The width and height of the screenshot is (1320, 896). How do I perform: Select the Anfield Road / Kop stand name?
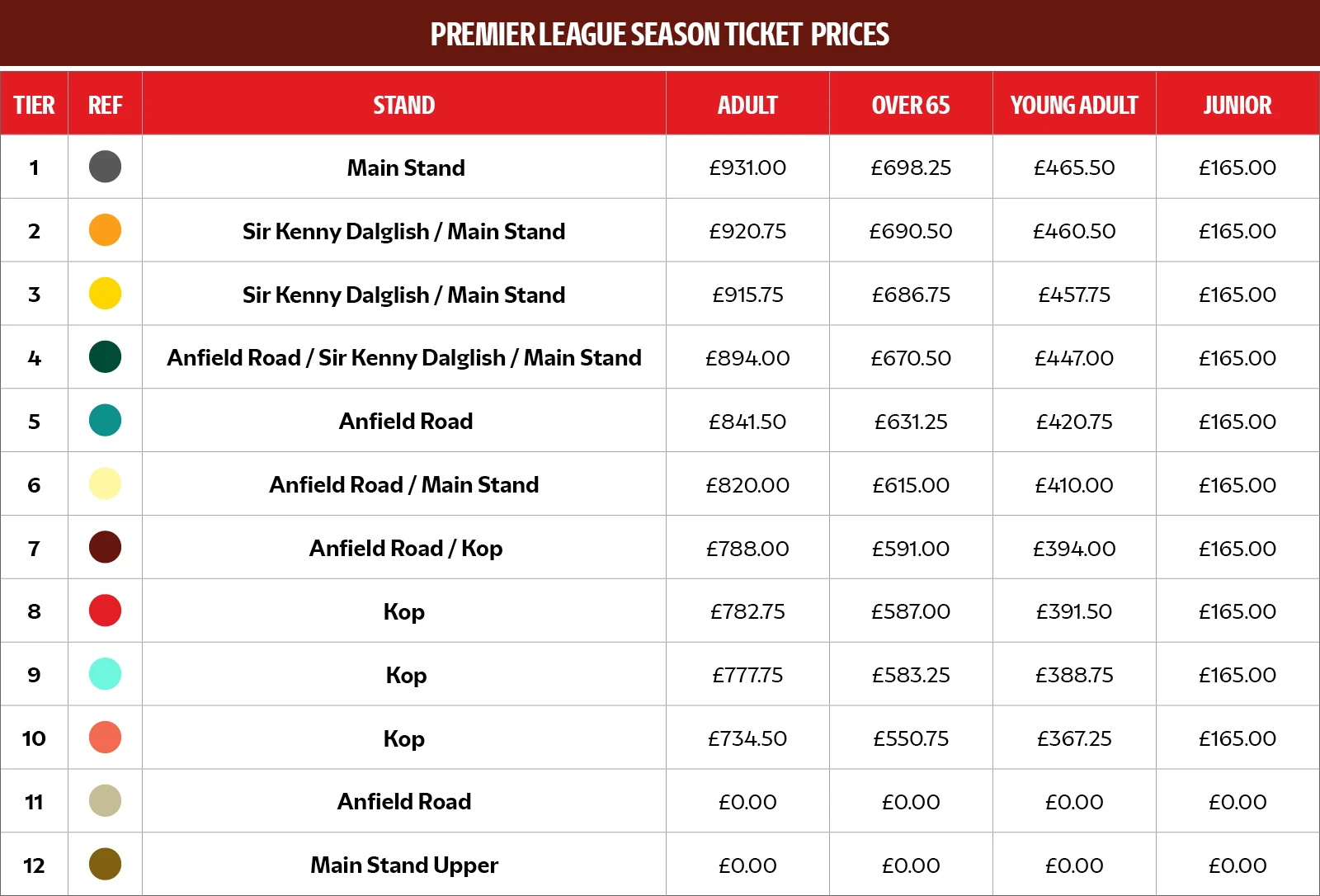(x=406, y=549)
